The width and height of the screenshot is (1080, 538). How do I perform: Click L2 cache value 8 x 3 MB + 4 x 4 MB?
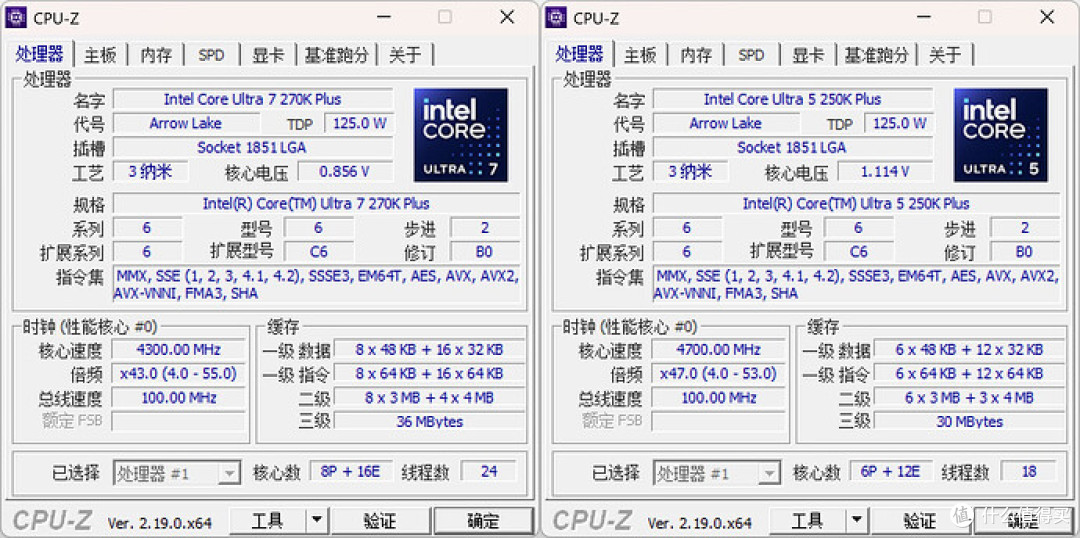pyautogui.click(x=429, y=397)
